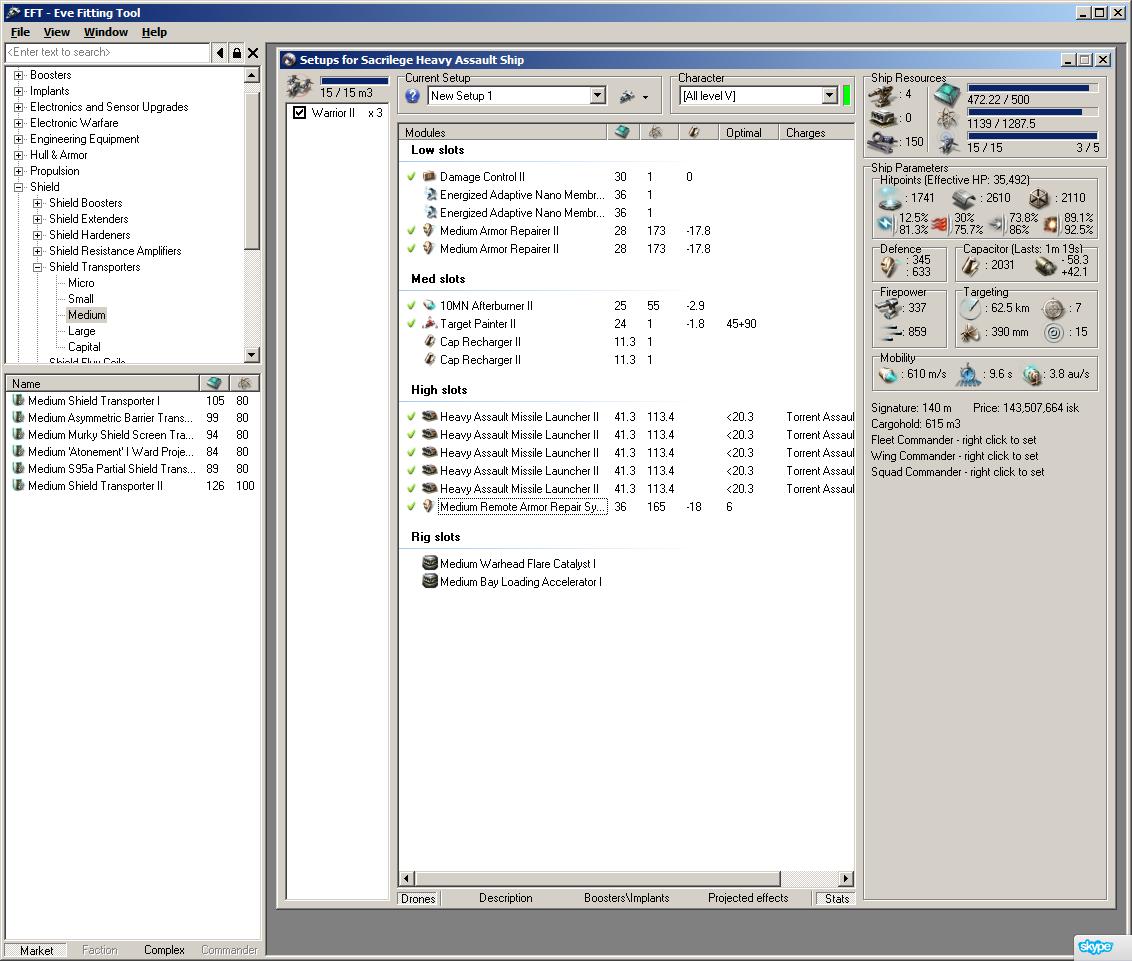The width and height of the screenshot is (1132, 961).
Task: Switch to the Complex tab
Action: (x=164, y=950)
